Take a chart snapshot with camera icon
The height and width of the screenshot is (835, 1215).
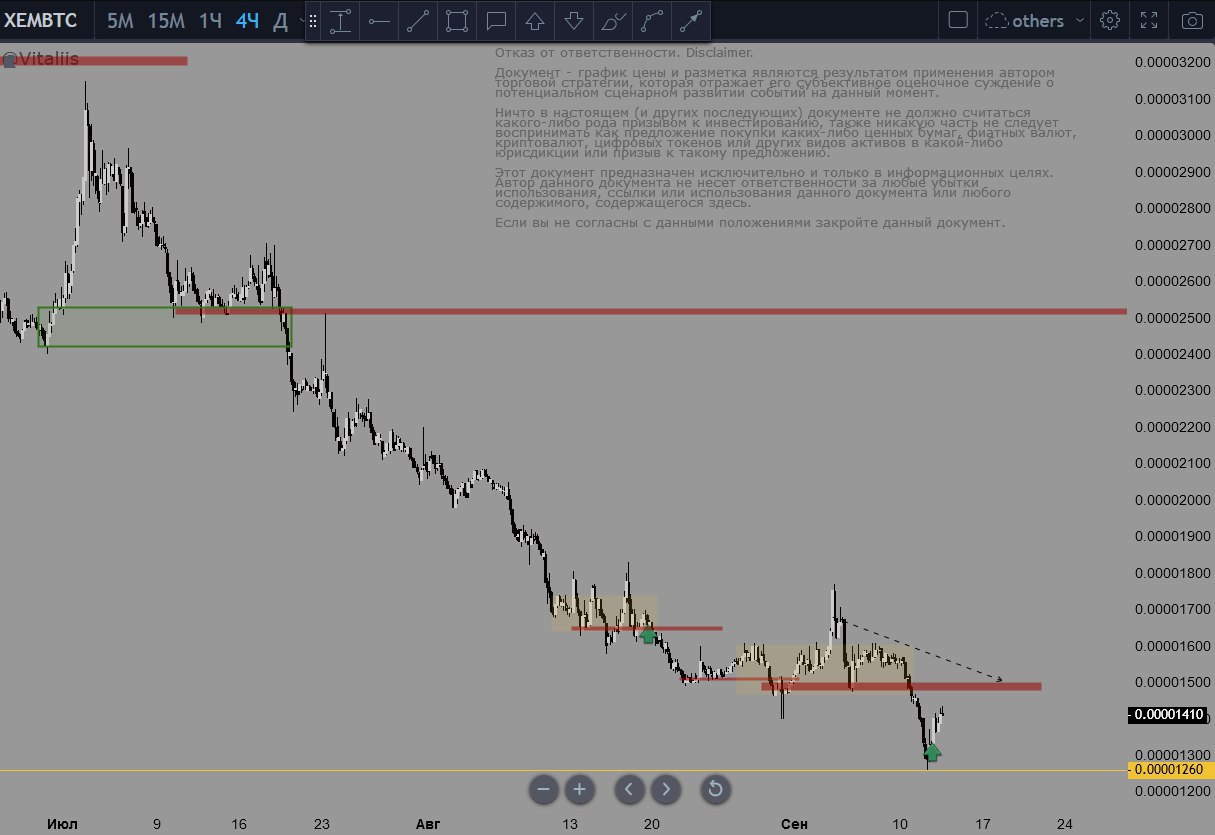[1191, 20]
